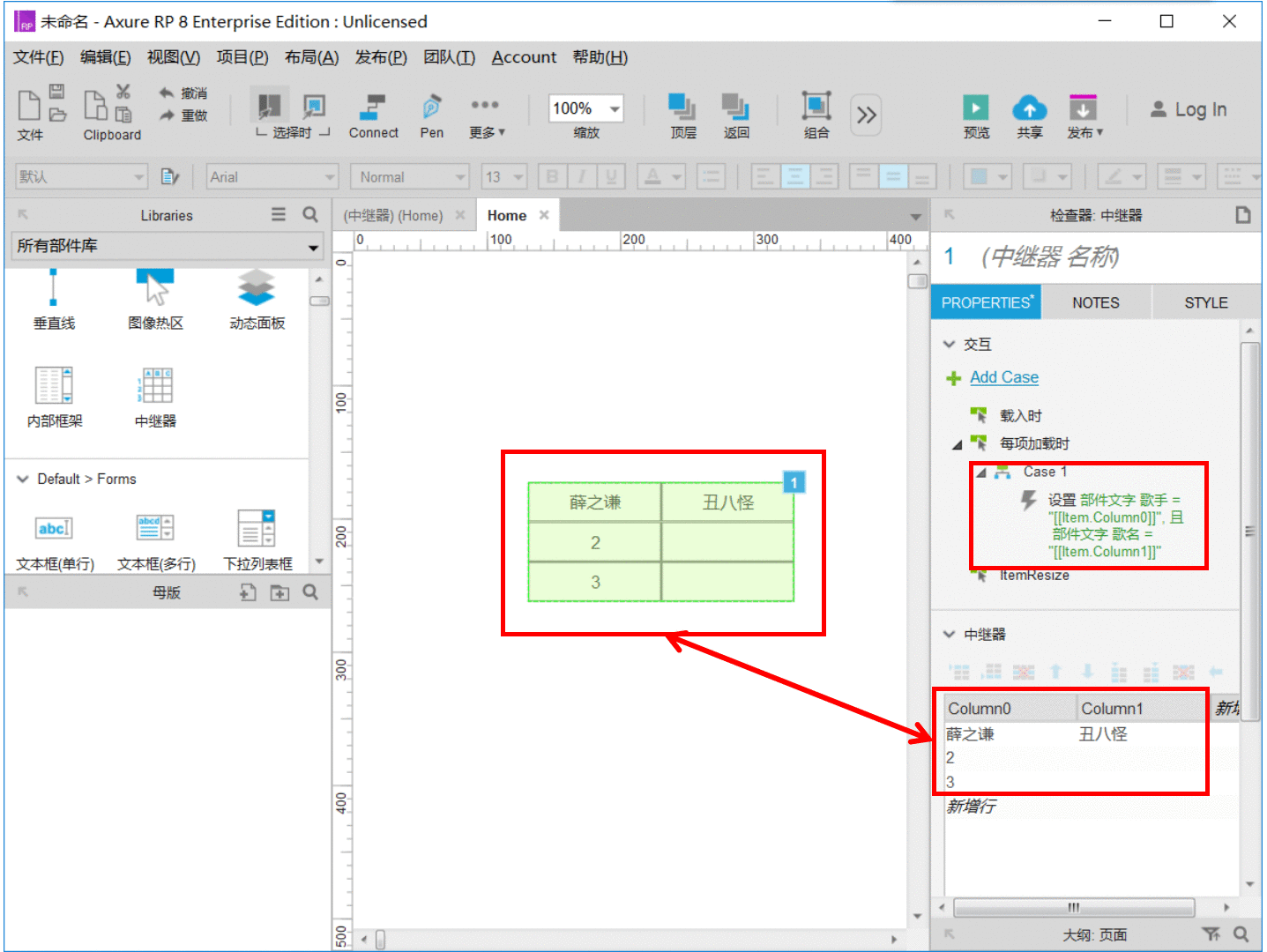Add a master folder in 母版
Screen dimensions: 1267x952
(x=279, y=592)
